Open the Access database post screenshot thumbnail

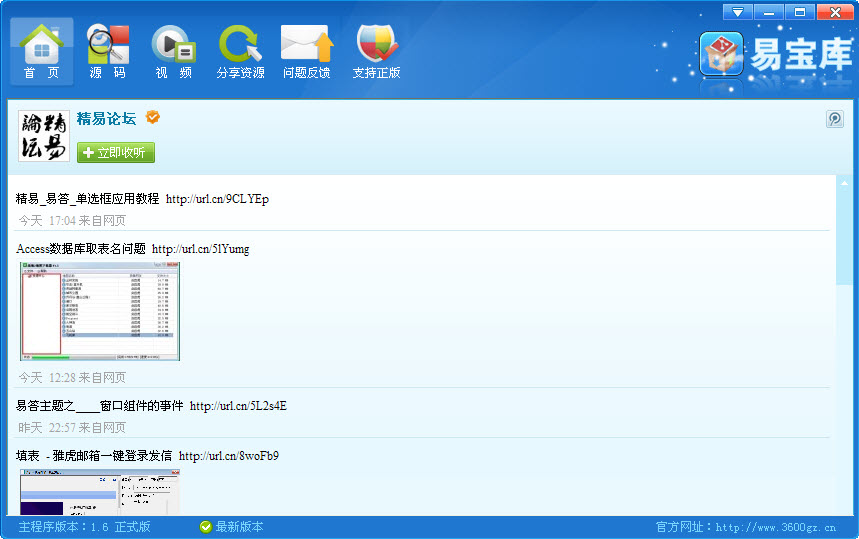pos(100,311)
